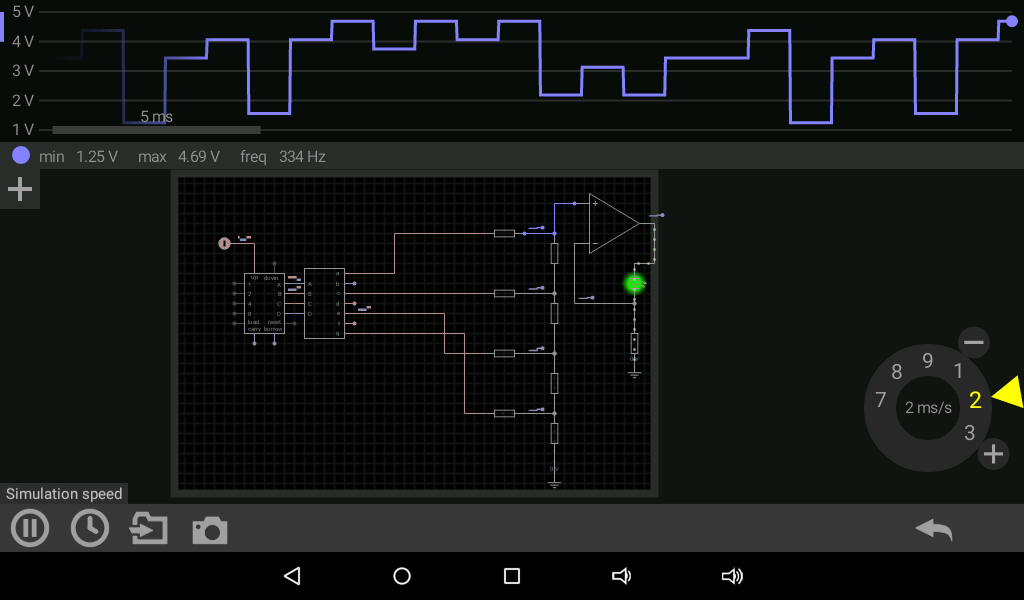
Task: Take a snapshot with the camera icon
Action: tap(209, 530)
